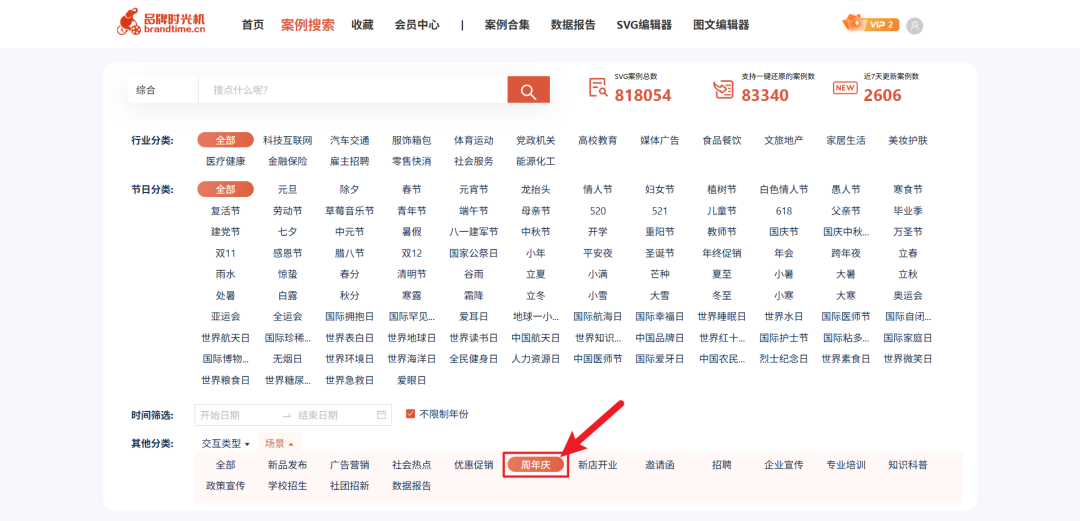
Task: Click the 818054 SVG case count
Action: (x=643, y=95)
